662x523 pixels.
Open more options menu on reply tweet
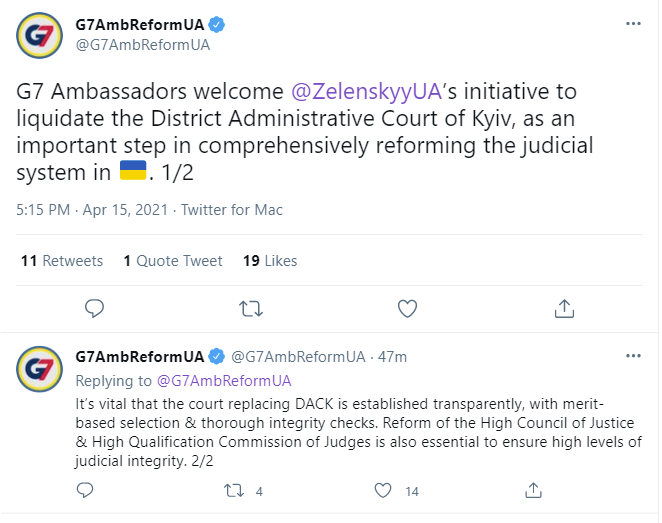pyautogui.click(x=633, y=356)
